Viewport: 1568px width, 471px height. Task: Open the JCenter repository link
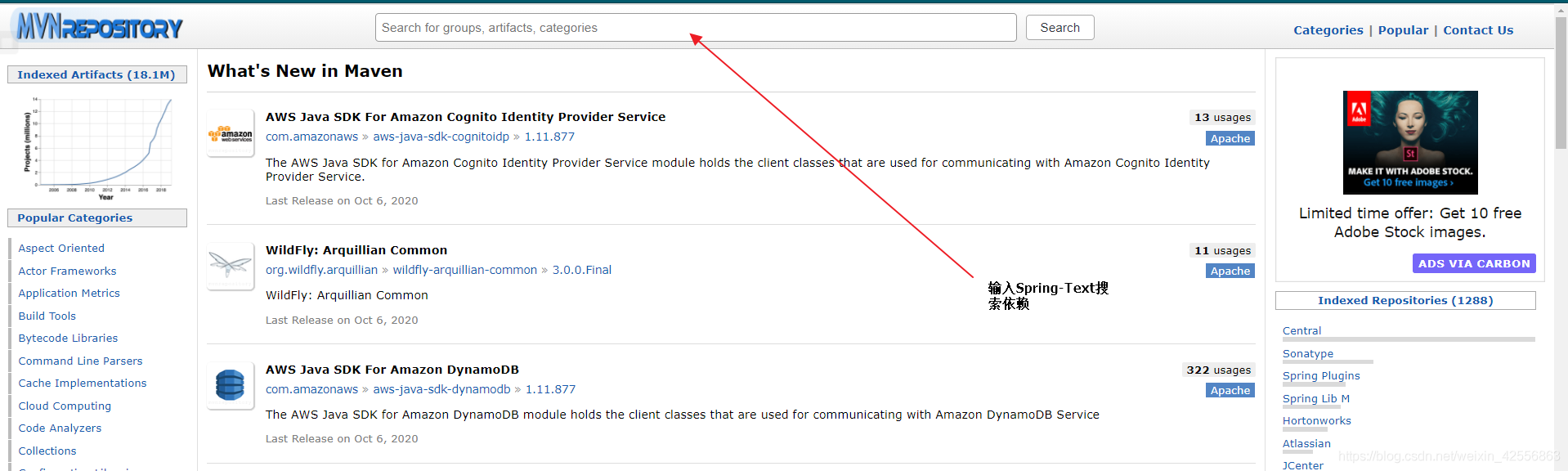[x=1302, y=465]
